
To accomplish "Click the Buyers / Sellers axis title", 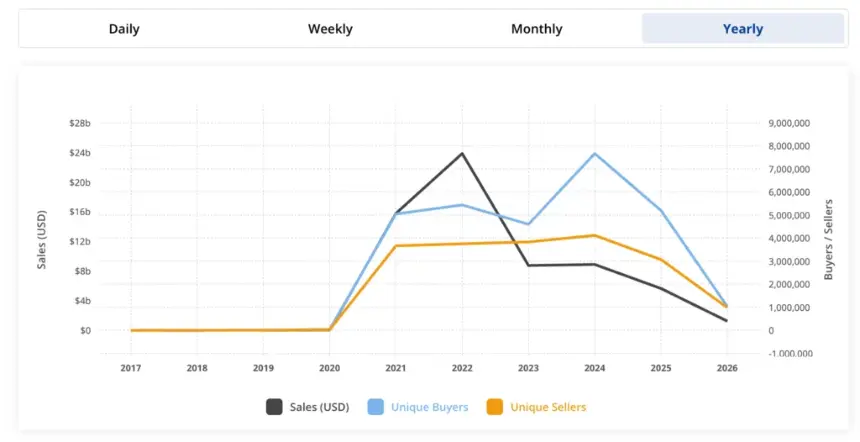I will [x=828, y=240].
